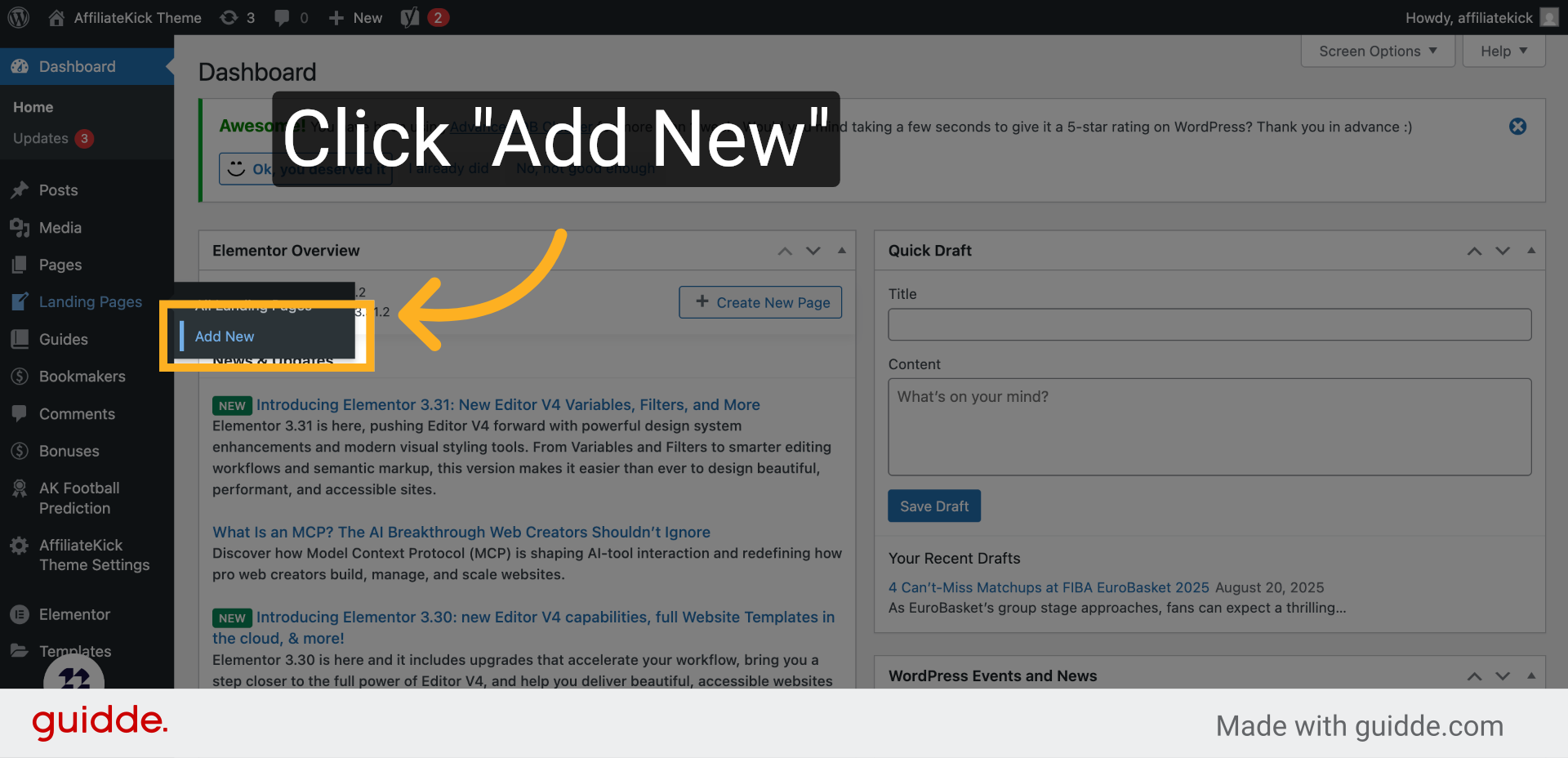Collapse the Quick Draft panel
The height and width of the screenshot is (758, 1568).
1531,251
